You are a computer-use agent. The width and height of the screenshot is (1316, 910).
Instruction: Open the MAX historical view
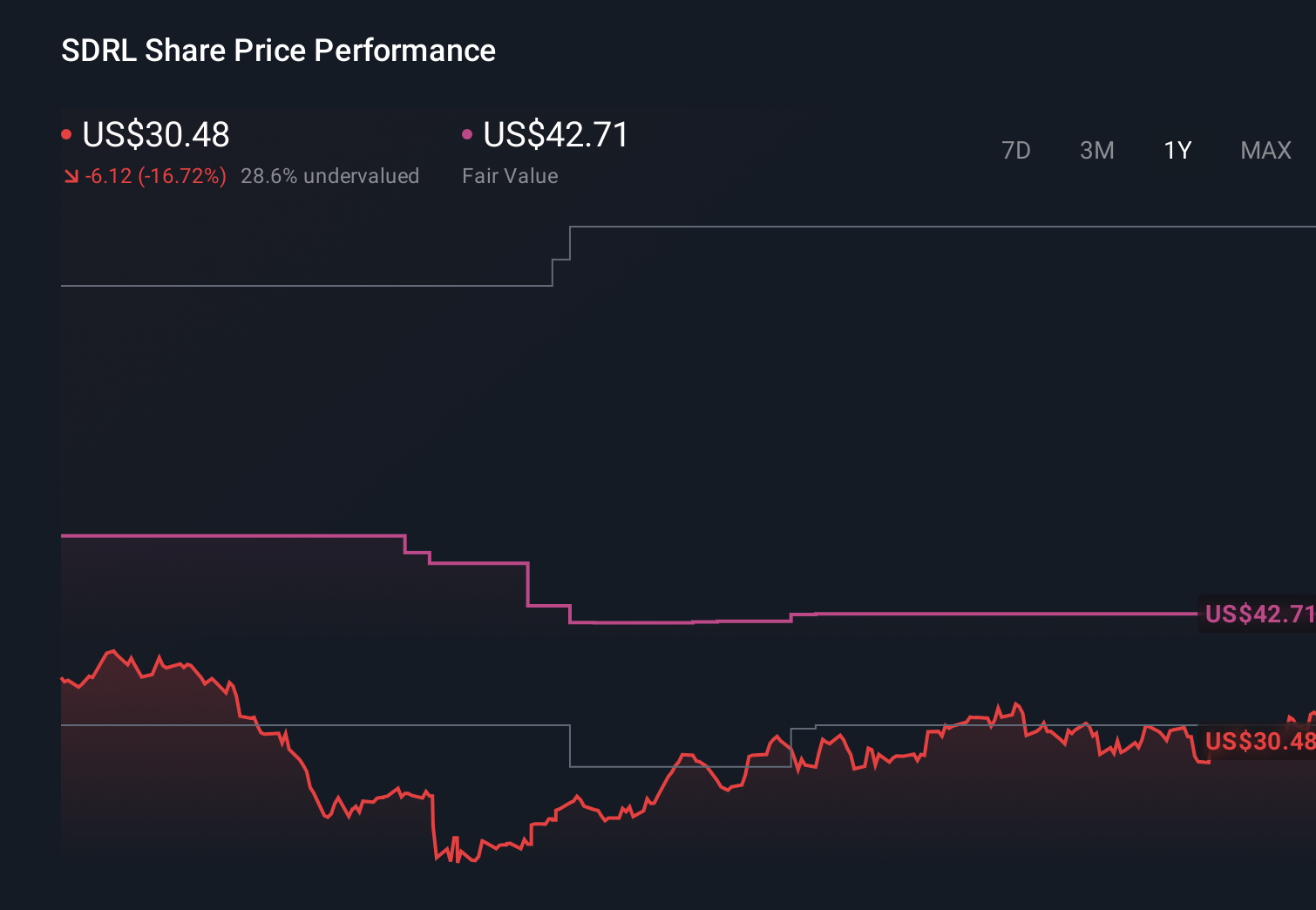pyautogui.click(x=1265, y=150)
